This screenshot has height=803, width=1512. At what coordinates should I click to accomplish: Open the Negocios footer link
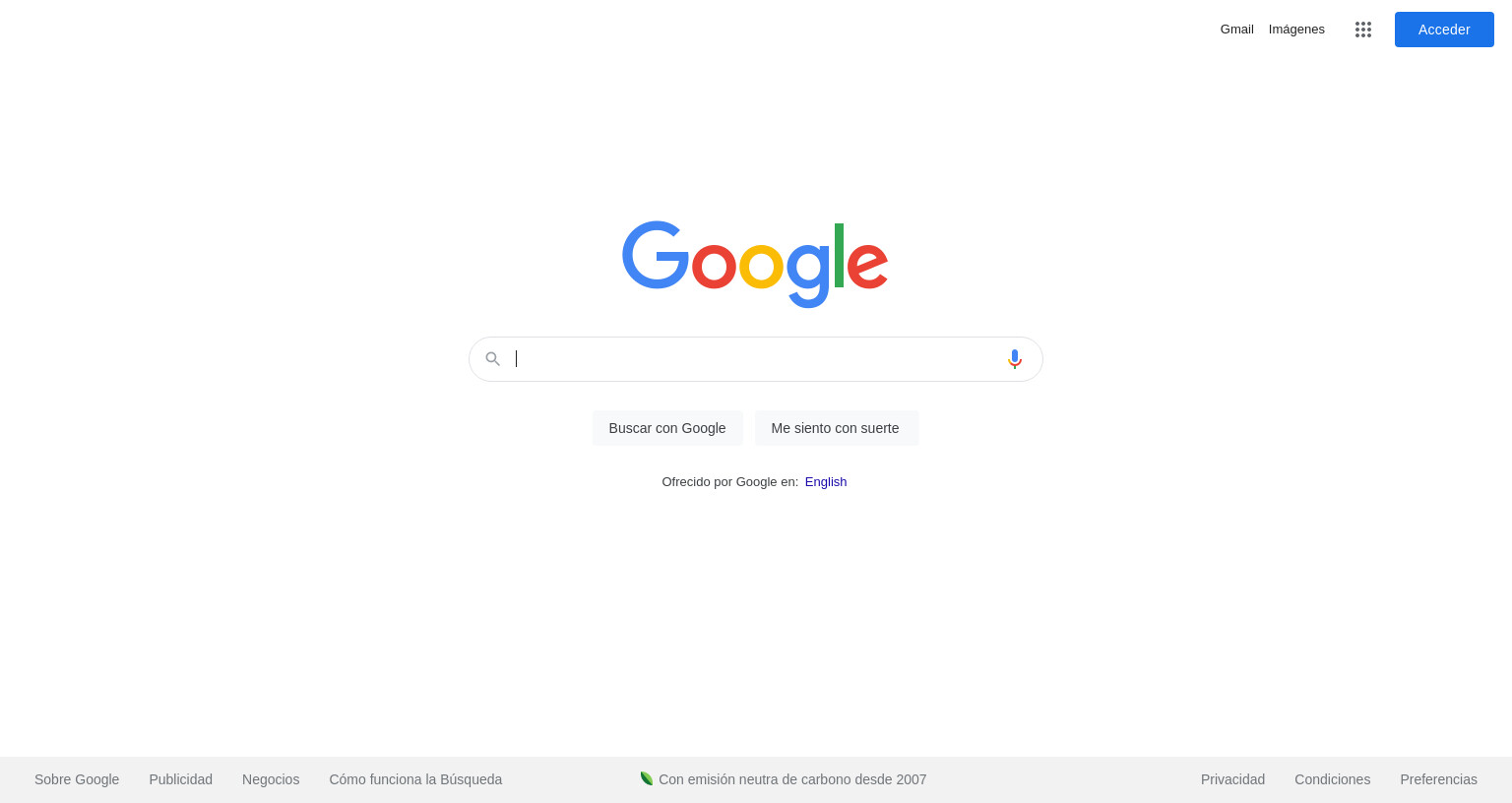[271, 779]
